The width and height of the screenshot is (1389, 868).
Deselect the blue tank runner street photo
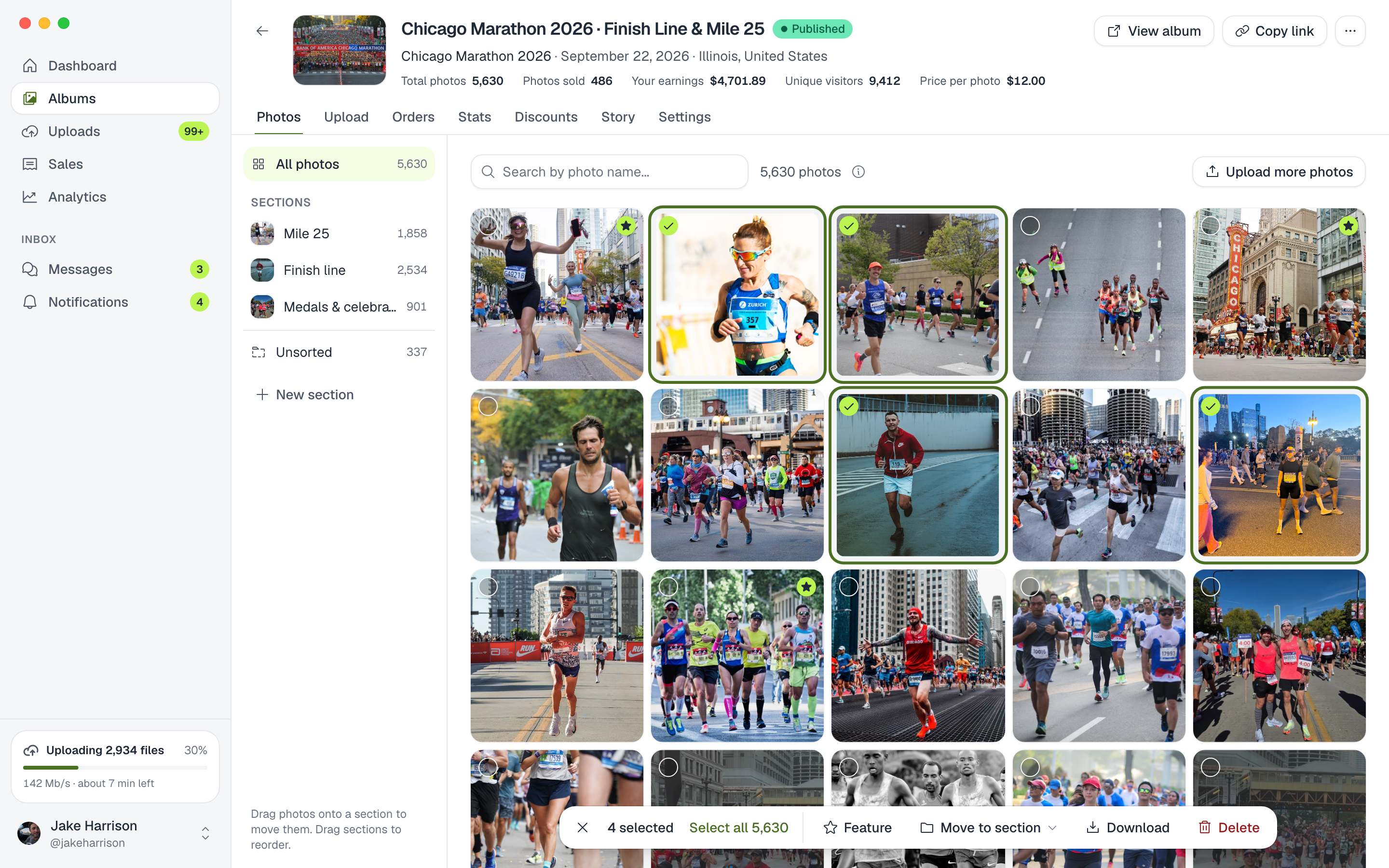(x=849, y=226)
